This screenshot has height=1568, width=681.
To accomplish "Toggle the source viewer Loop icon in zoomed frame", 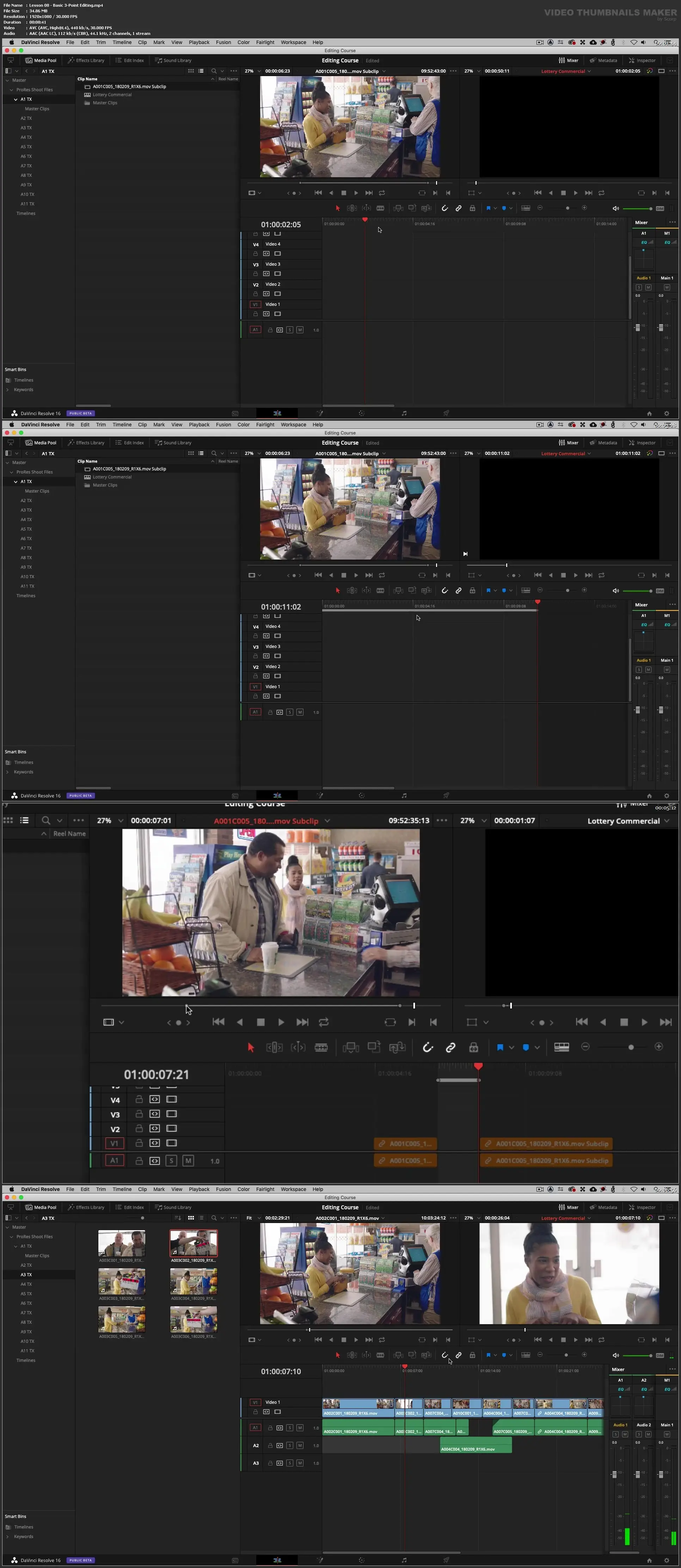I will [x=324, y=1022].
